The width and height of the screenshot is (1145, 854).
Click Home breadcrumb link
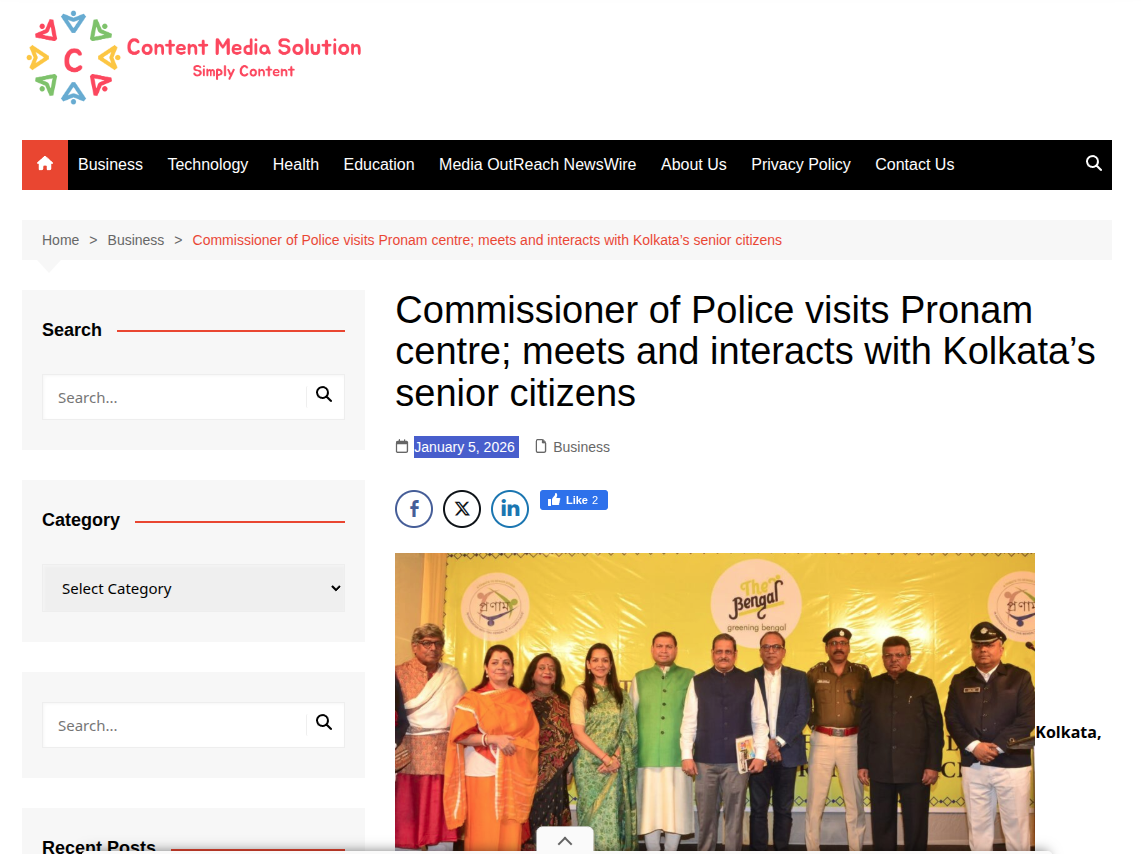(x=61, y=240)
